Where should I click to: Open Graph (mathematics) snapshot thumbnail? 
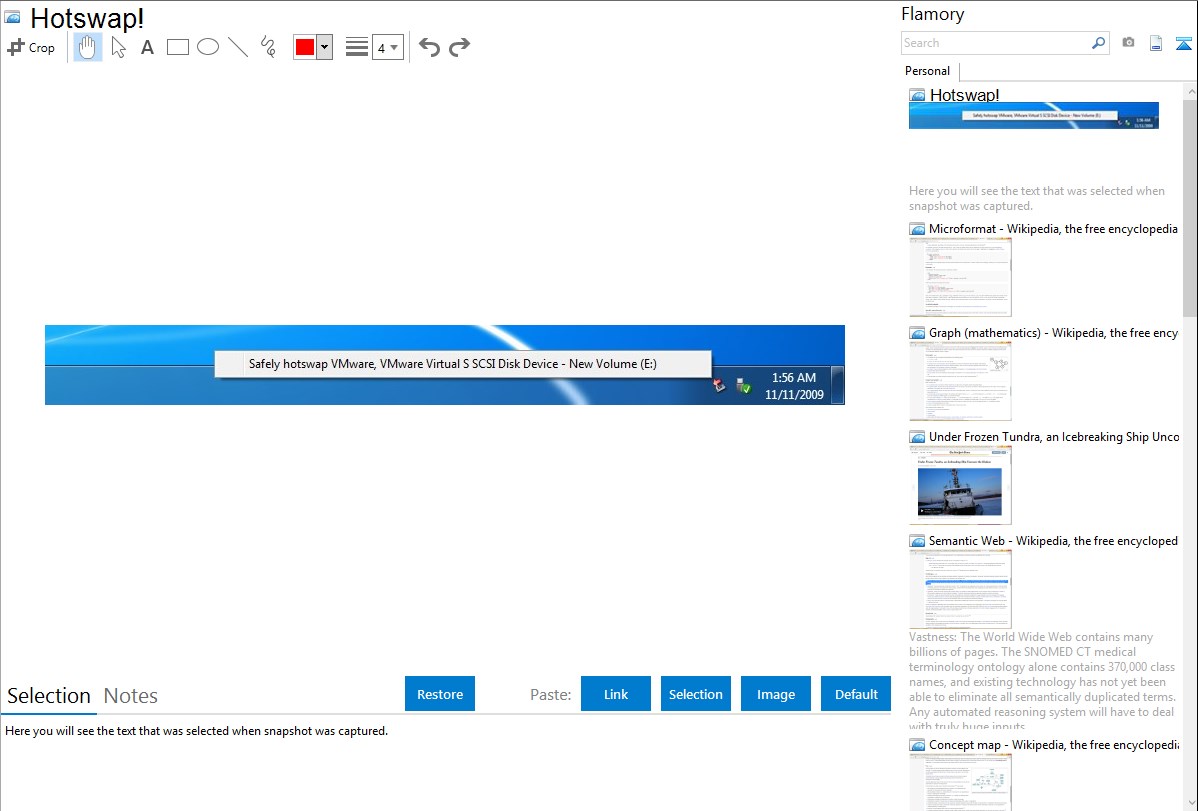pos(960,381)
